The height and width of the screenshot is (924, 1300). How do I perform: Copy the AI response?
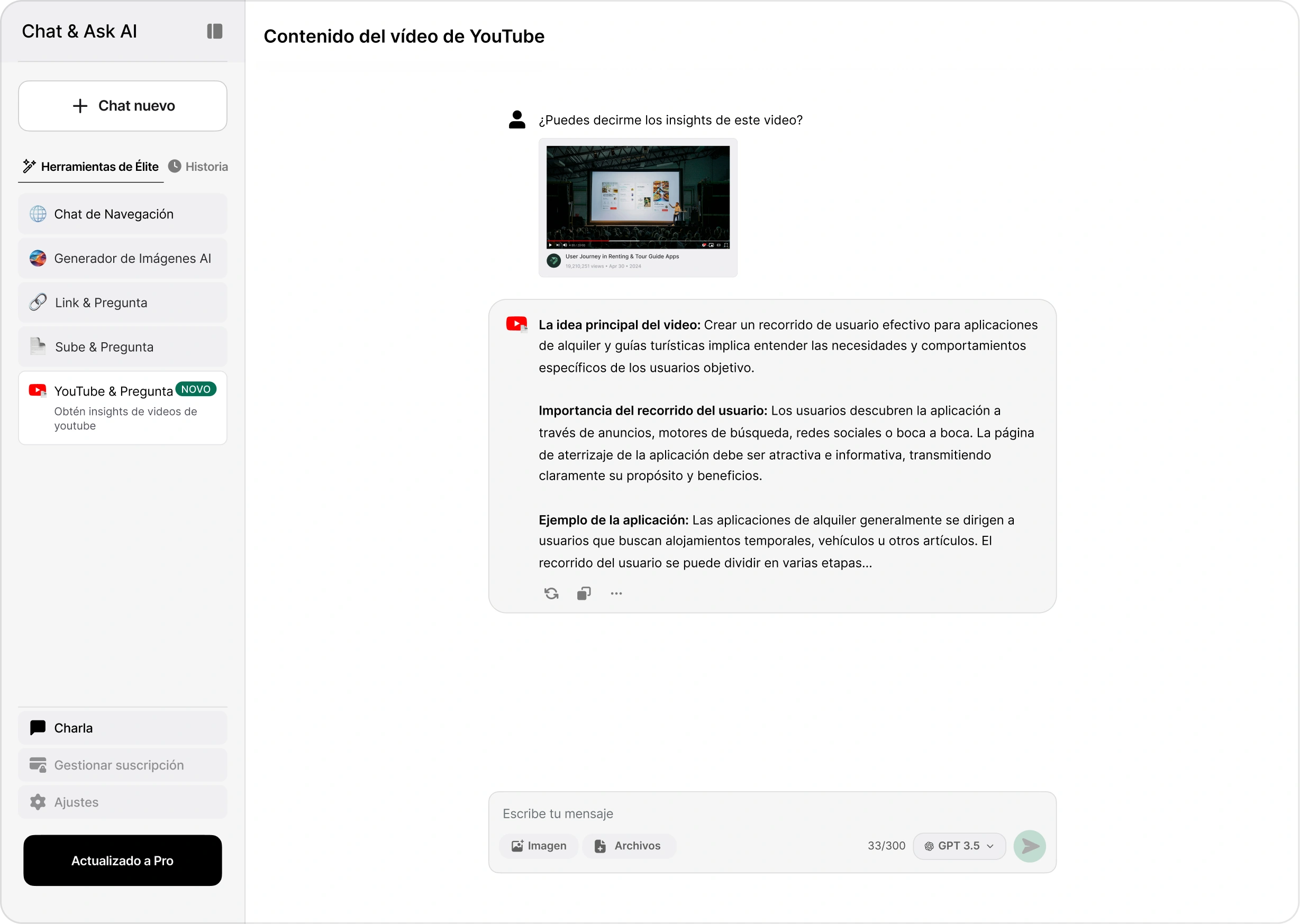584,593
